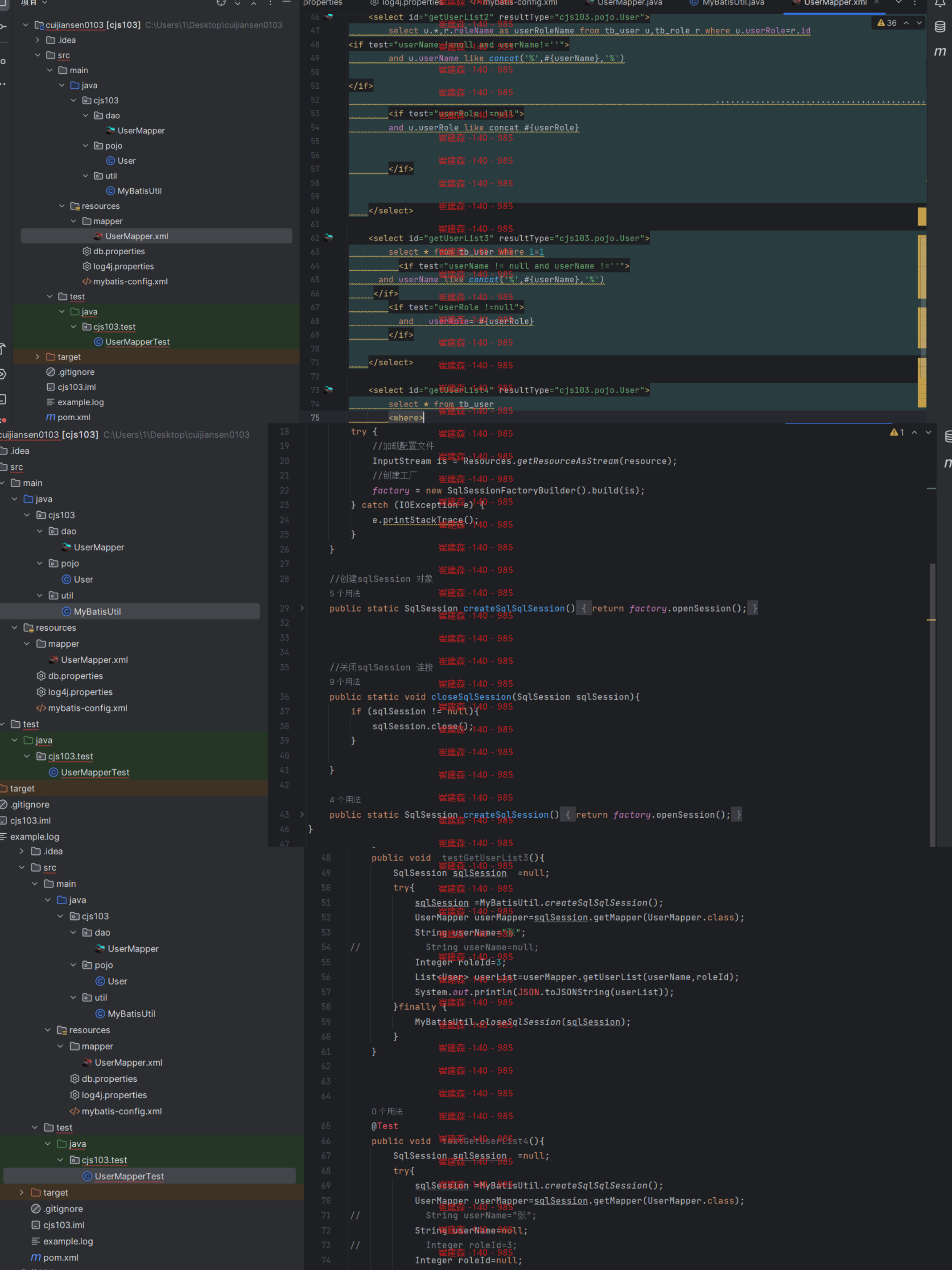This screenshot has height=1270, width=952.
Task: Click the createSqlSqlSession method name at line 29
Action: [514, 608]
